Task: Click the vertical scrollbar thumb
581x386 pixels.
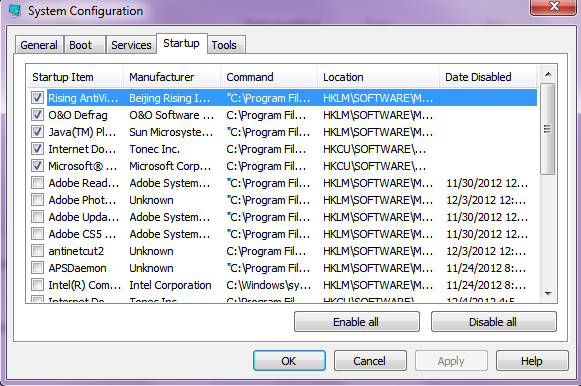Action: [x=548, y=129]
